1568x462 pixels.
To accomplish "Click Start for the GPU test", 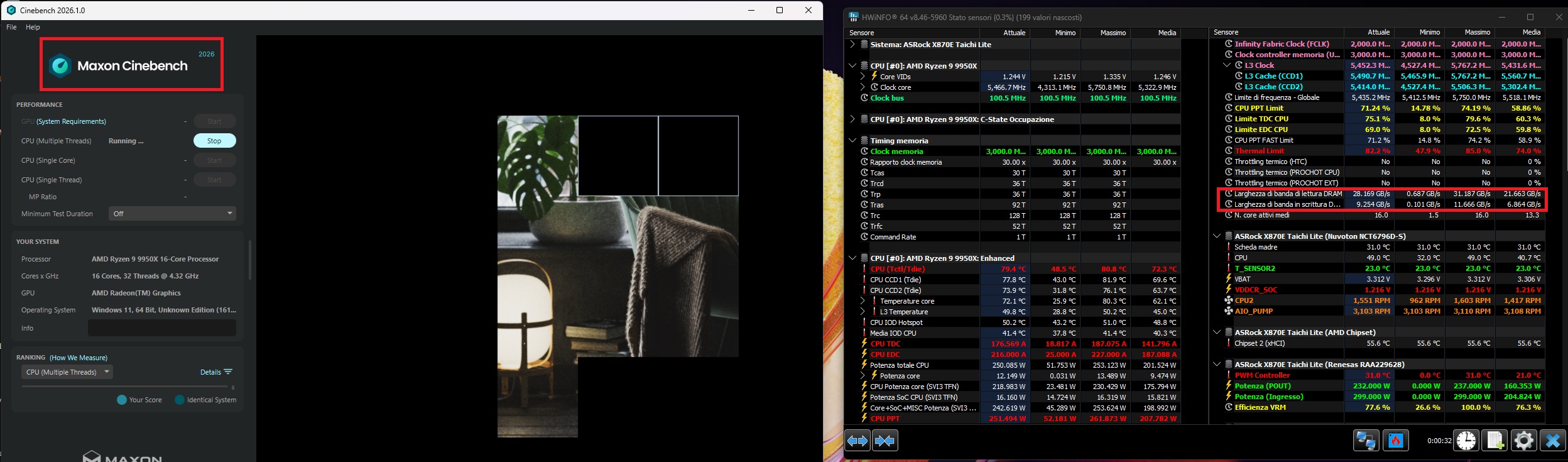I will coord(214,121).
